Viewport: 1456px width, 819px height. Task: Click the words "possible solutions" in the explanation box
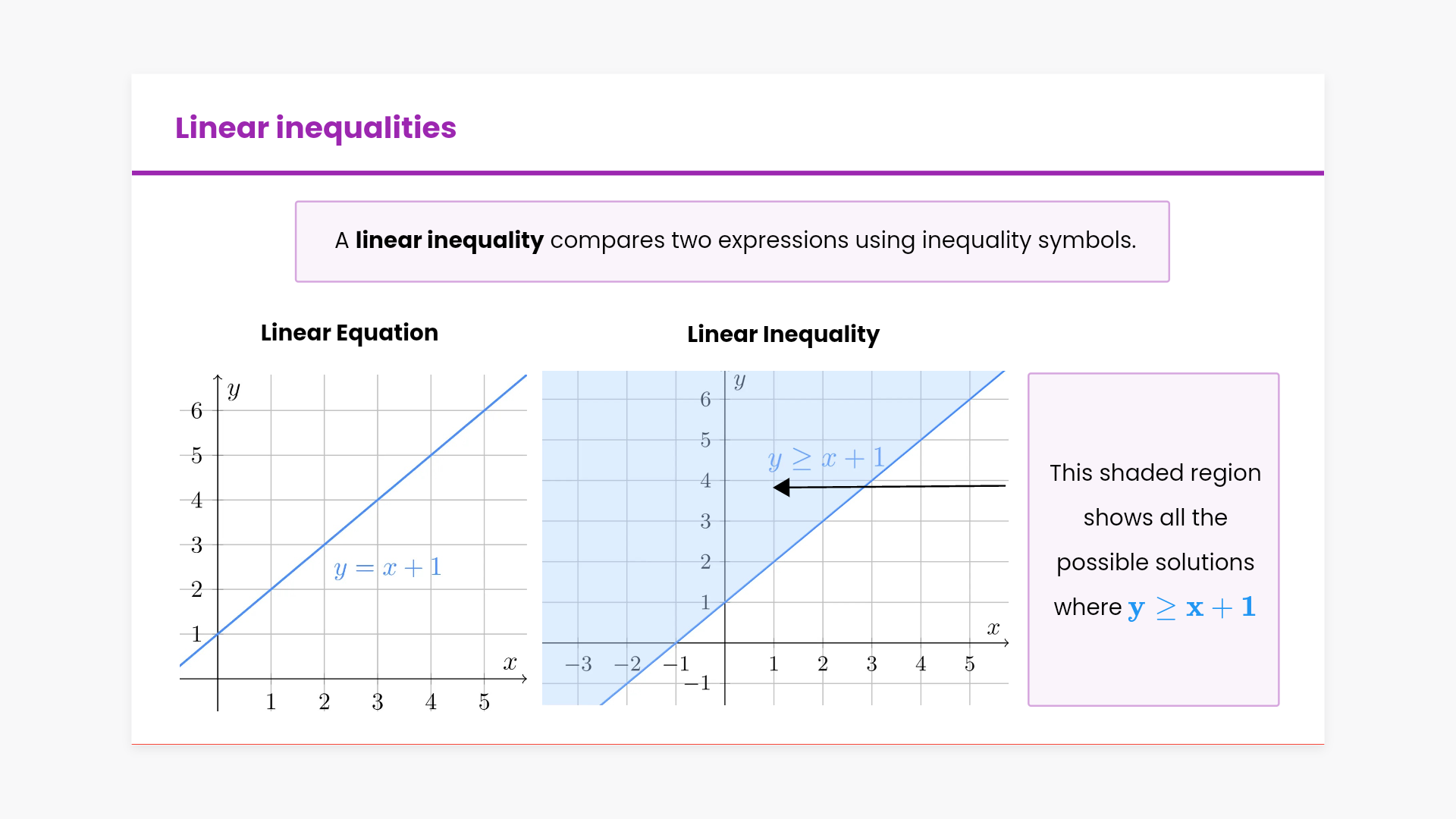tap(1154, 563)
